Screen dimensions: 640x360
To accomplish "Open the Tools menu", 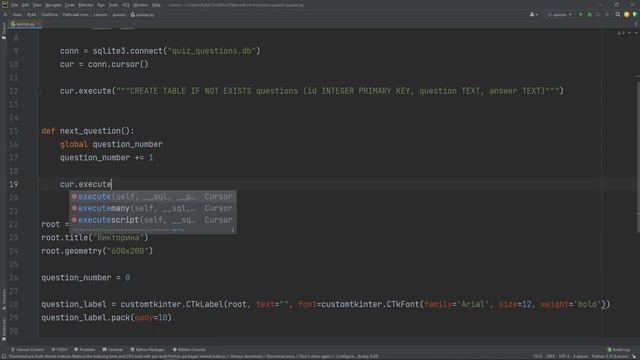I will click(x=113, y=5).
